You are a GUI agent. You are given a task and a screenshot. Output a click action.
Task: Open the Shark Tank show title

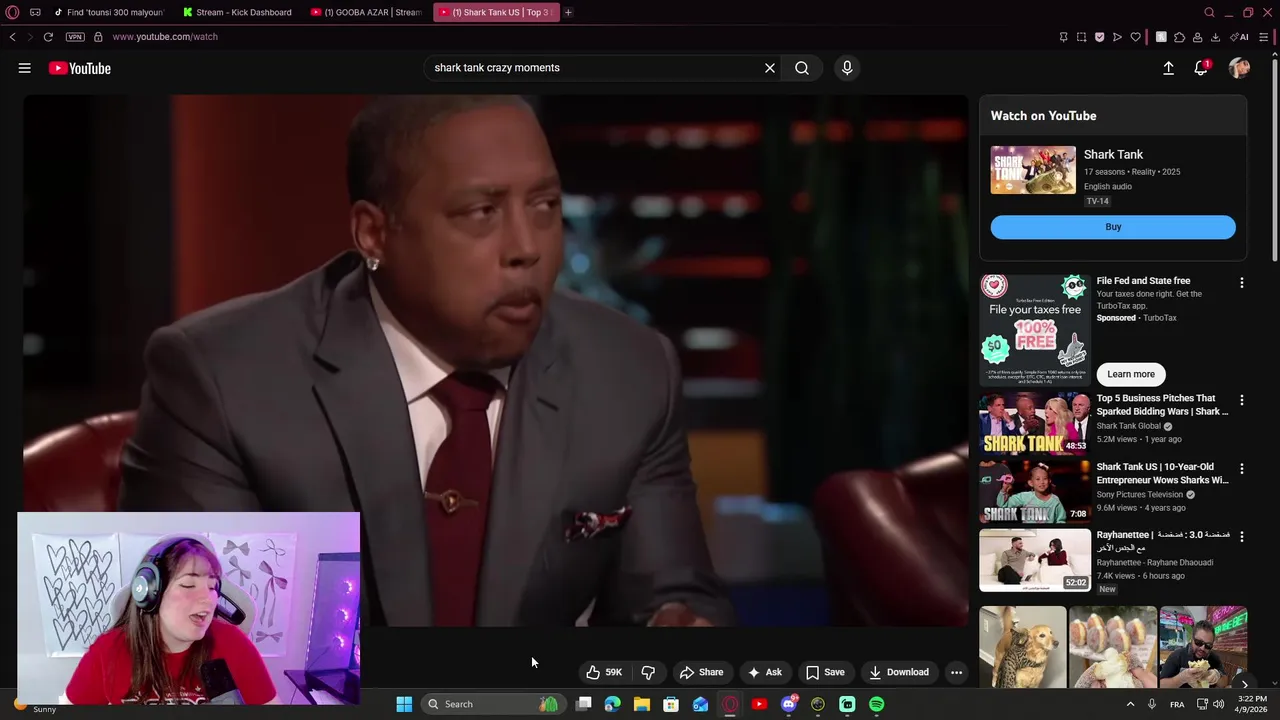pos(1113,154)
